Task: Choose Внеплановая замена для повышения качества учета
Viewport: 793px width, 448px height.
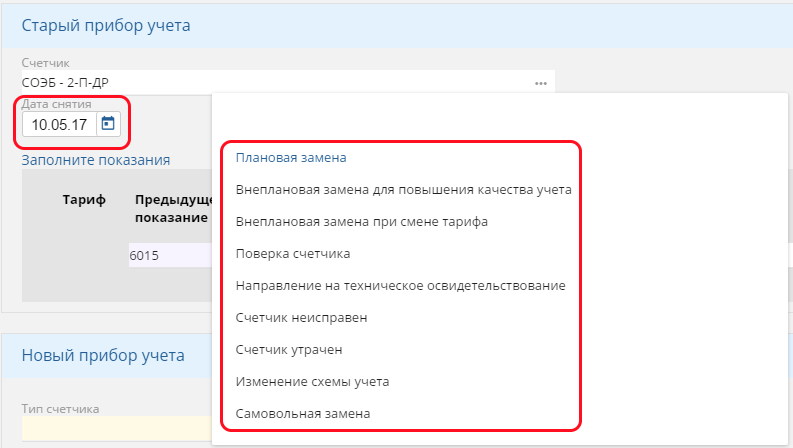Action: tap(403, 190)
